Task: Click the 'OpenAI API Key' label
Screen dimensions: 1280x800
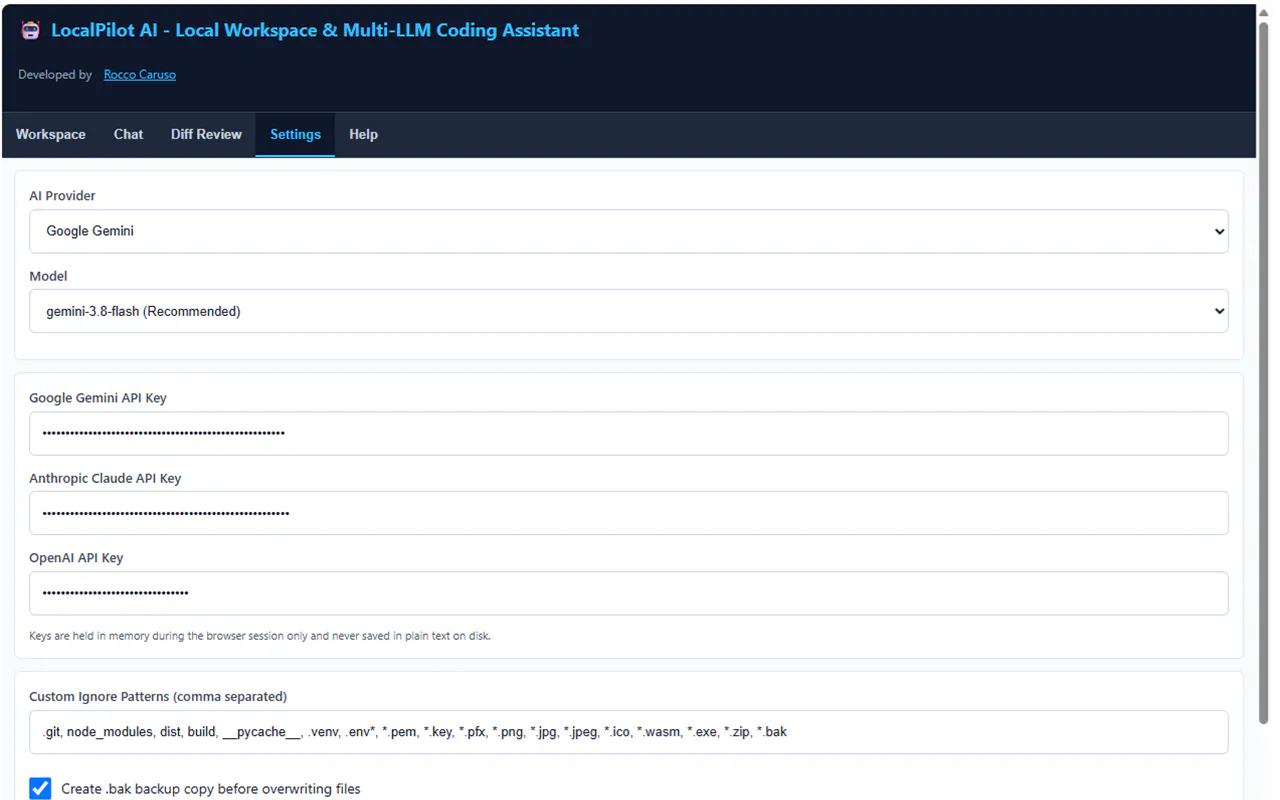Action: [76, 558]
